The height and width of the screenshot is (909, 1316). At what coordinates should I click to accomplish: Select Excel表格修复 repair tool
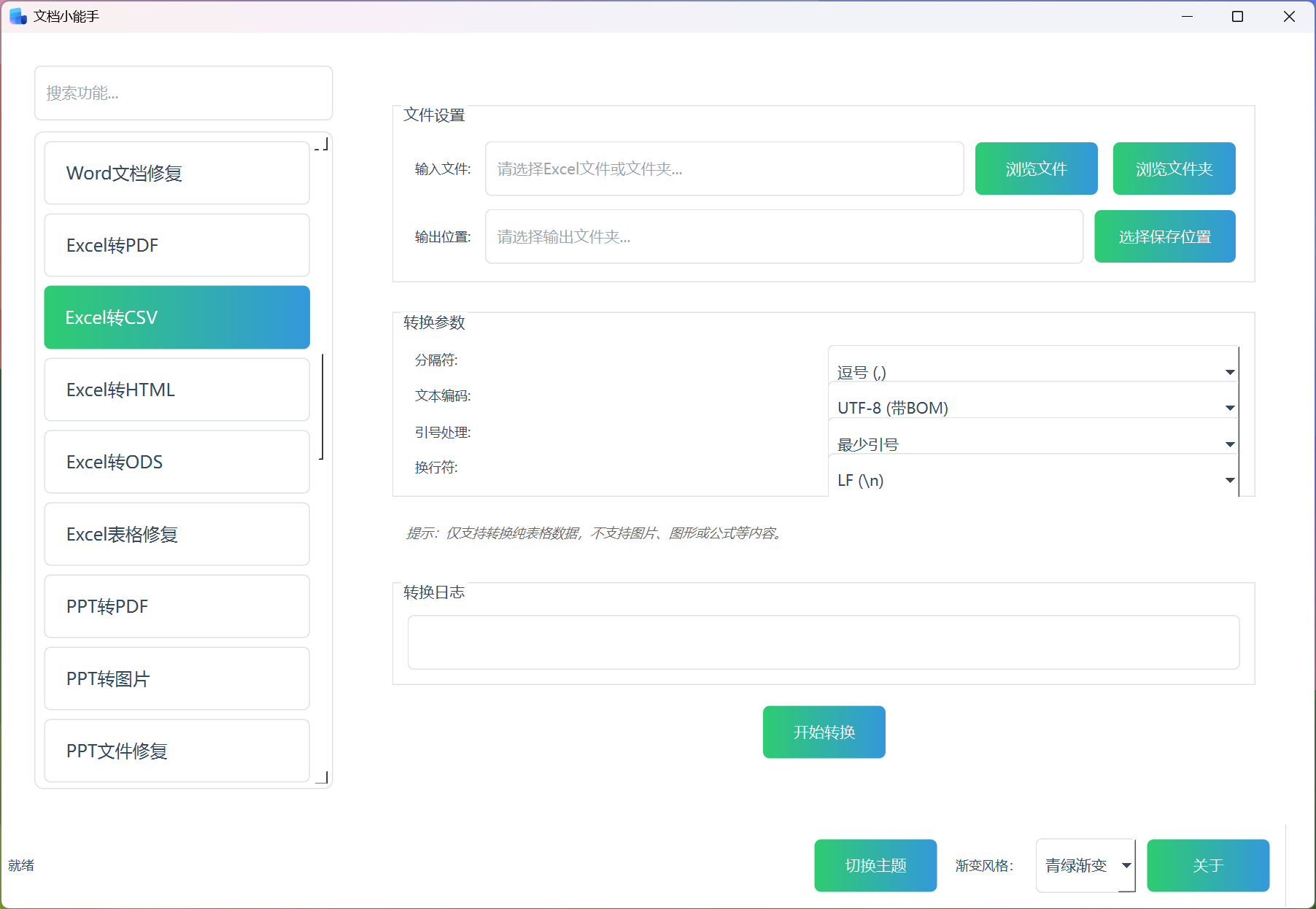176,534
